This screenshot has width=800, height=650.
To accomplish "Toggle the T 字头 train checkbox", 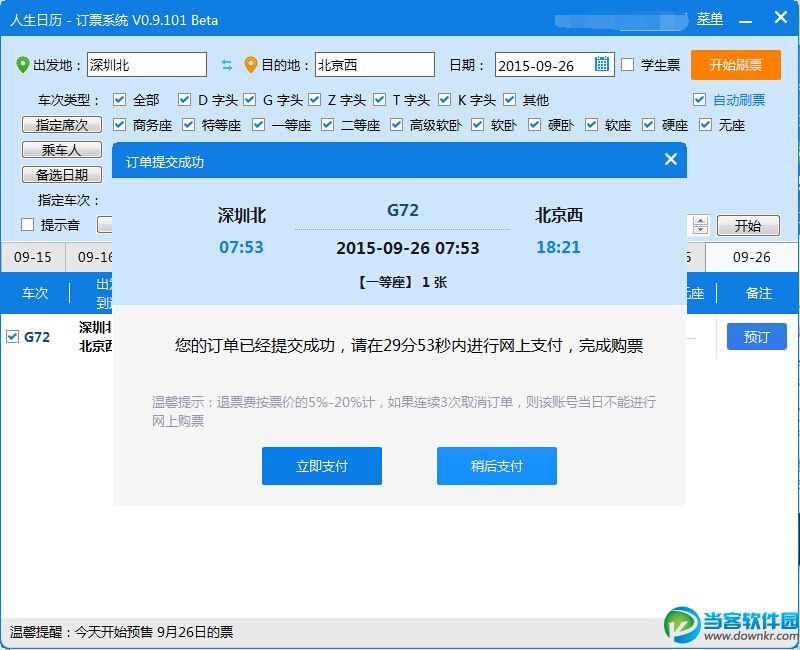I will coord(379,99).
